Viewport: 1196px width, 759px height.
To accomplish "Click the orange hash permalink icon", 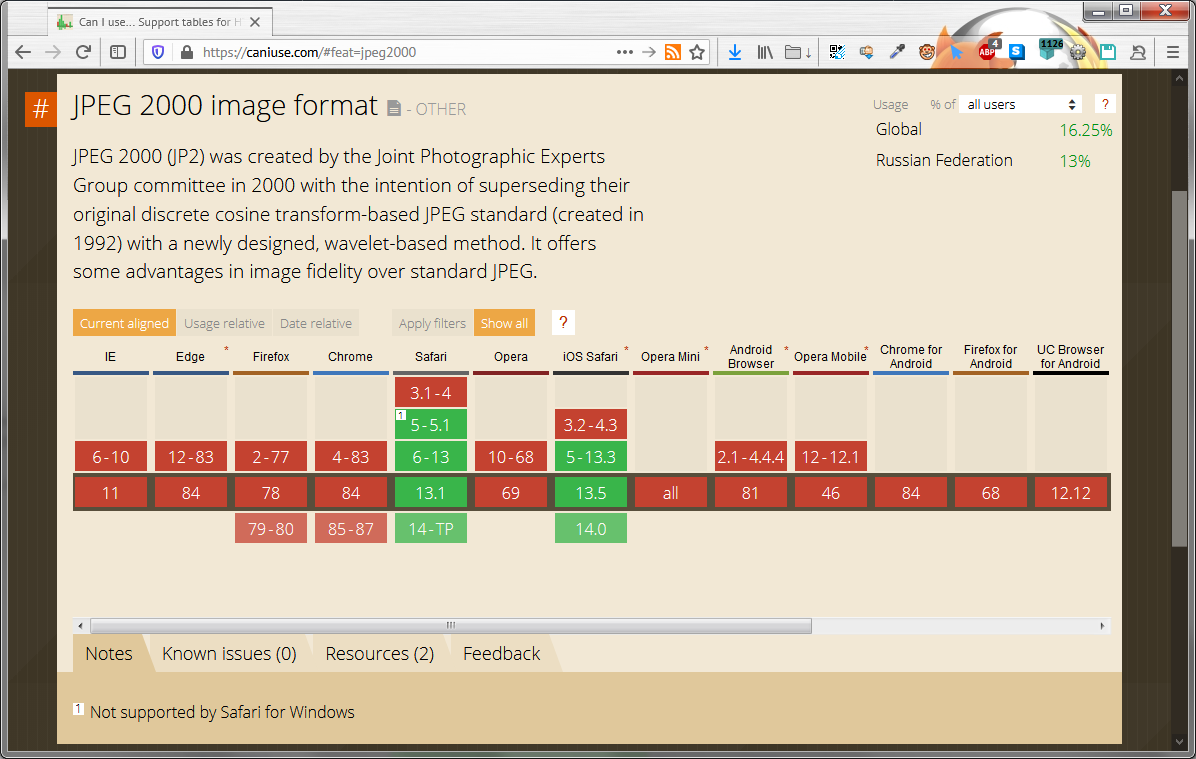I will [x=40, y=109].
